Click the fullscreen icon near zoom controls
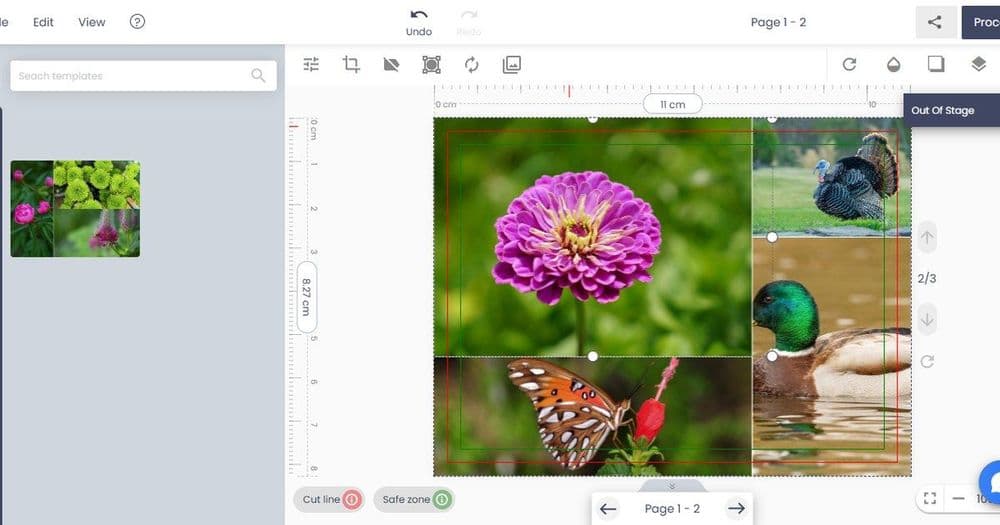 930,498
